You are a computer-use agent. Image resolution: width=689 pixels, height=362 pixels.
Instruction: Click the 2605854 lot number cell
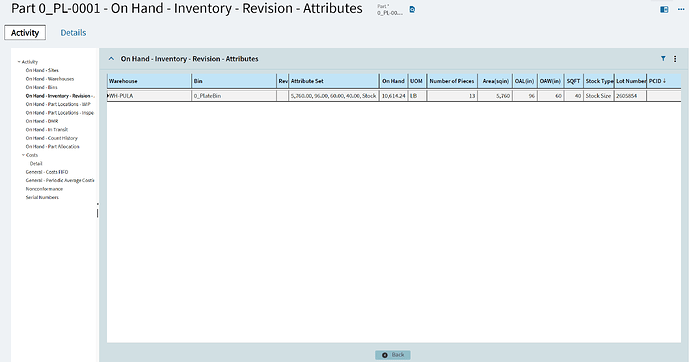(x=631, y=96)
